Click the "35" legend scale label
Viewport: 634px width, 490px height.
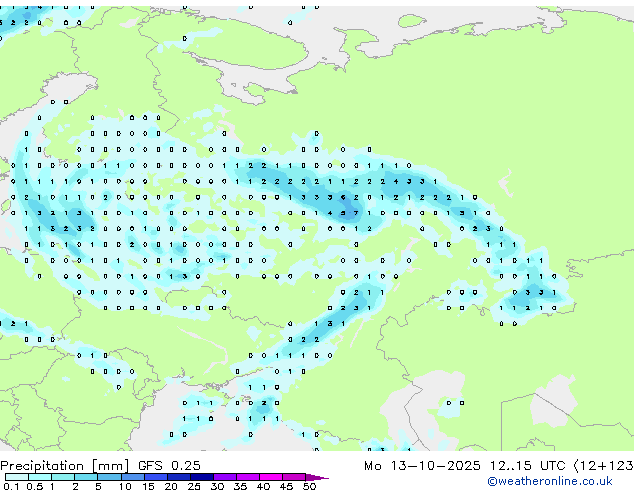point(240,486)
